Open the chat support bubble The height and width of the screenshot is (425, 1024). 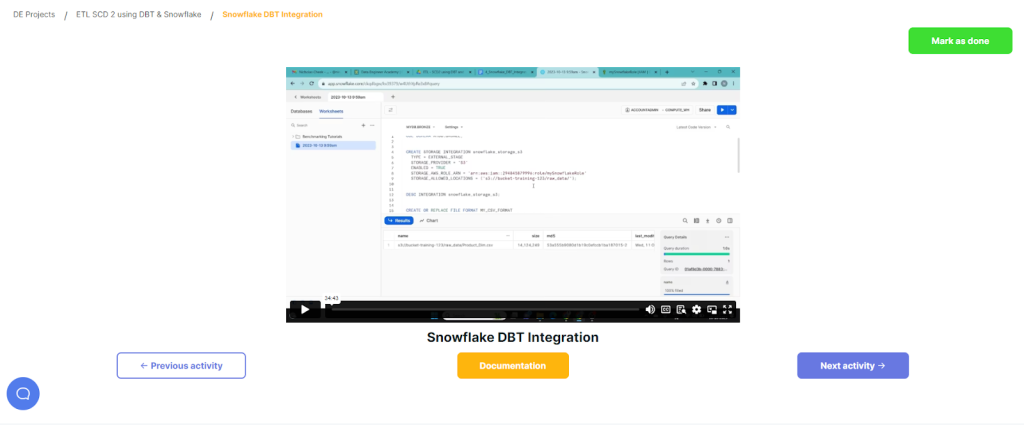[x=23, y=394]
